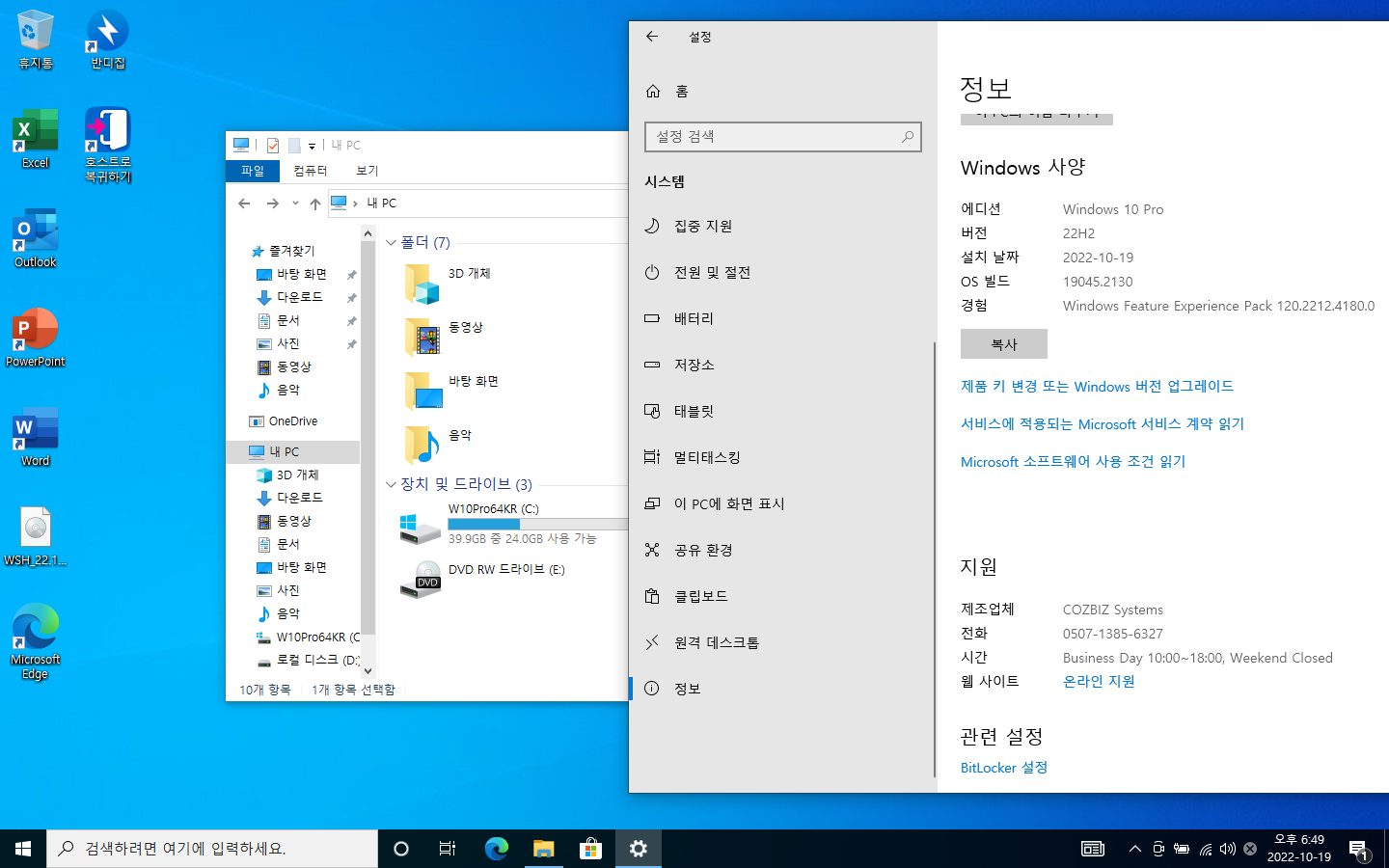Open the quick access toolbar customize dropdown
Viewport: 1389px width, 868px height.
pos(312,147)
